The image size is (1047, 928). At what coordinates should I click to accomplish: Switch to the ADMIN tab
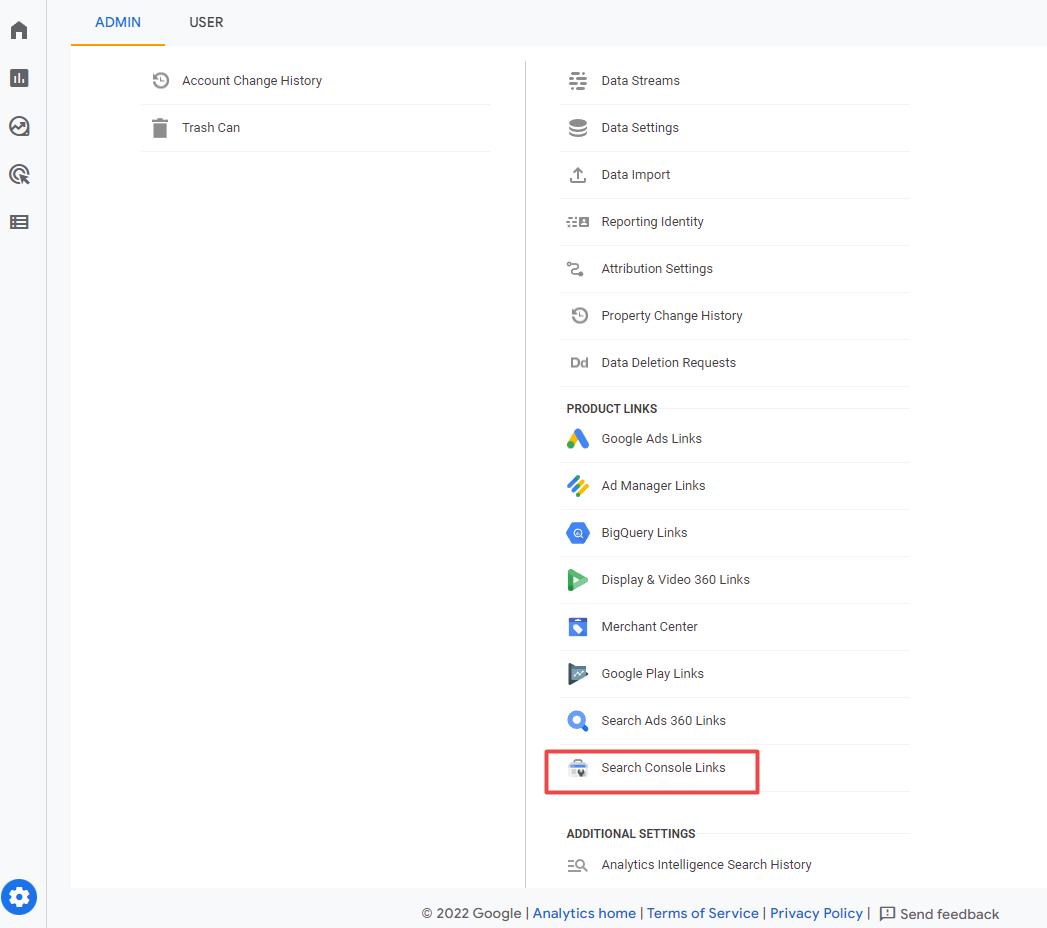118,23
